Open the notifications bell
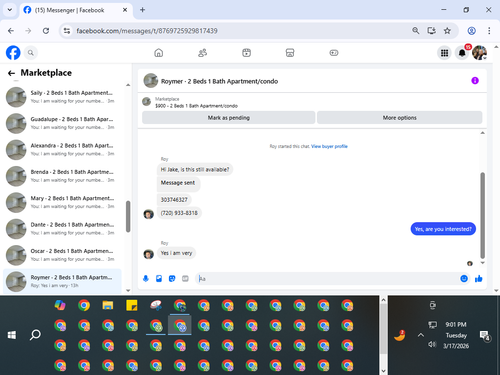The width and height of the screenshot is (500, 375). 462,53
